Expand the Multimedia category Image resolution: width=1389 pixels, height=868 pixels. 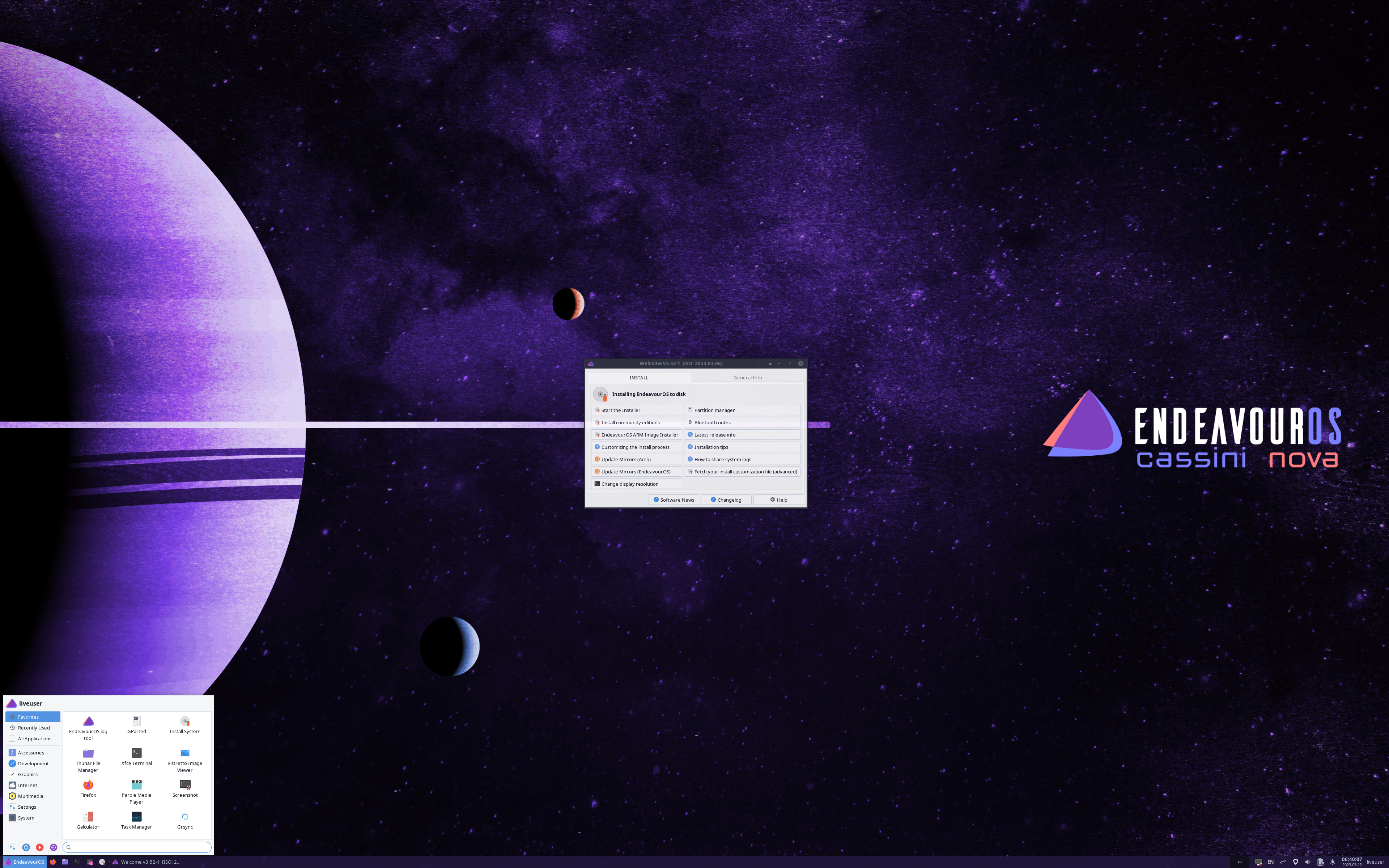tap(33, 796)
